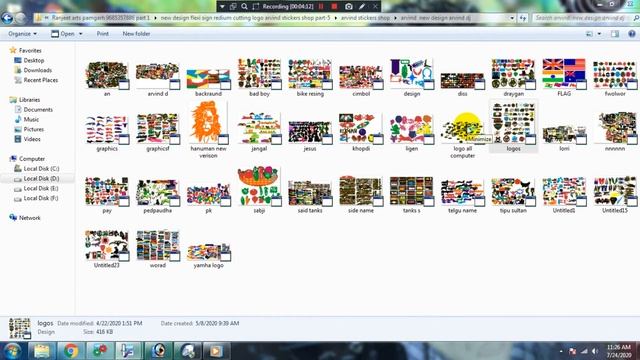Open Recent Places
Viewport: 640px width, 360px height.
pos(40,80)
